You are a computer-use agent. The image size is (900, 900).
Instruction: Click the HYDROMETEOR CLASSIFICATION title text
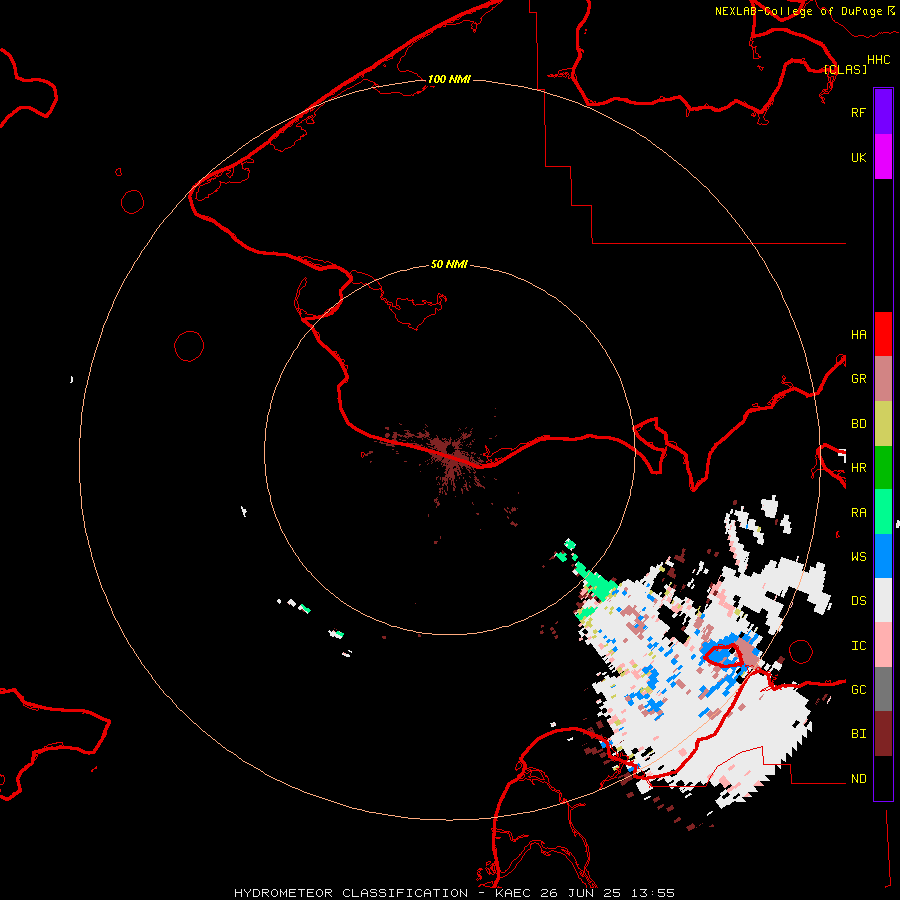pyautogui.click(x=351, y=893)
